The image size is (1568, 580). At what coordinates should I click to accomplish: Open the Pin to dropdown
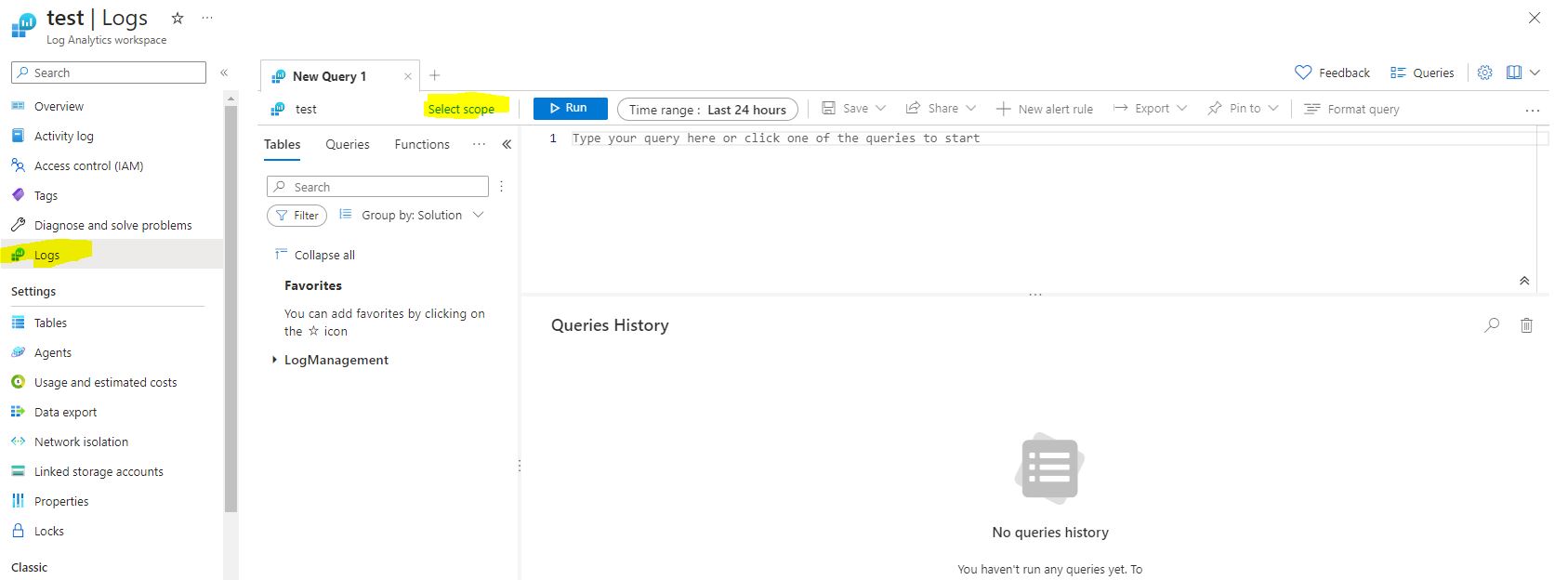coord(1243,109)
